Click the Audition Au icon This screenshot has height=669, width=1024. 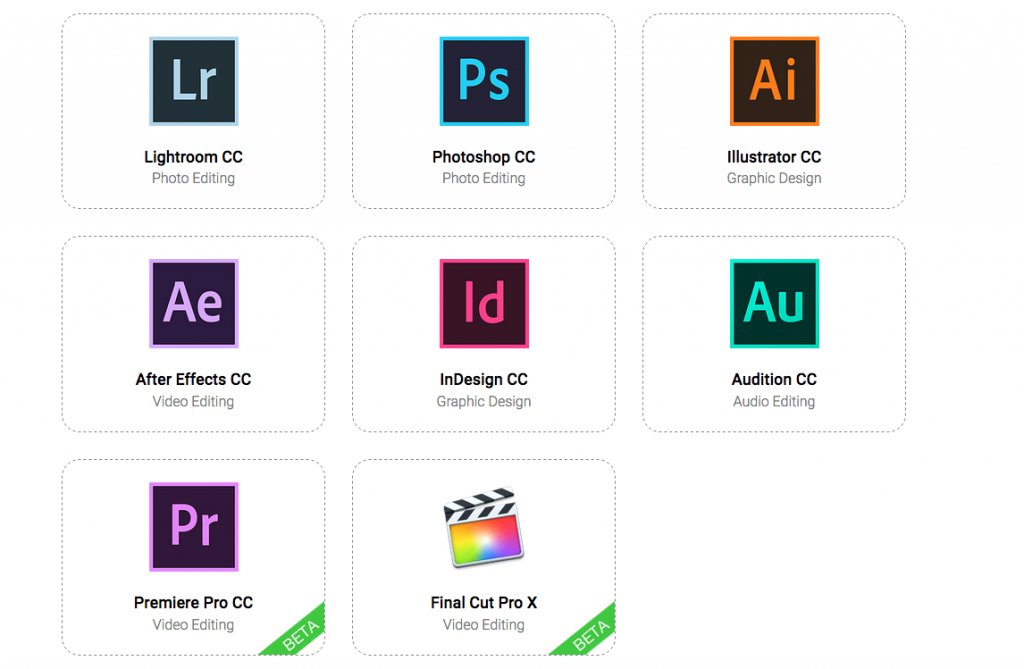(774, 304)
